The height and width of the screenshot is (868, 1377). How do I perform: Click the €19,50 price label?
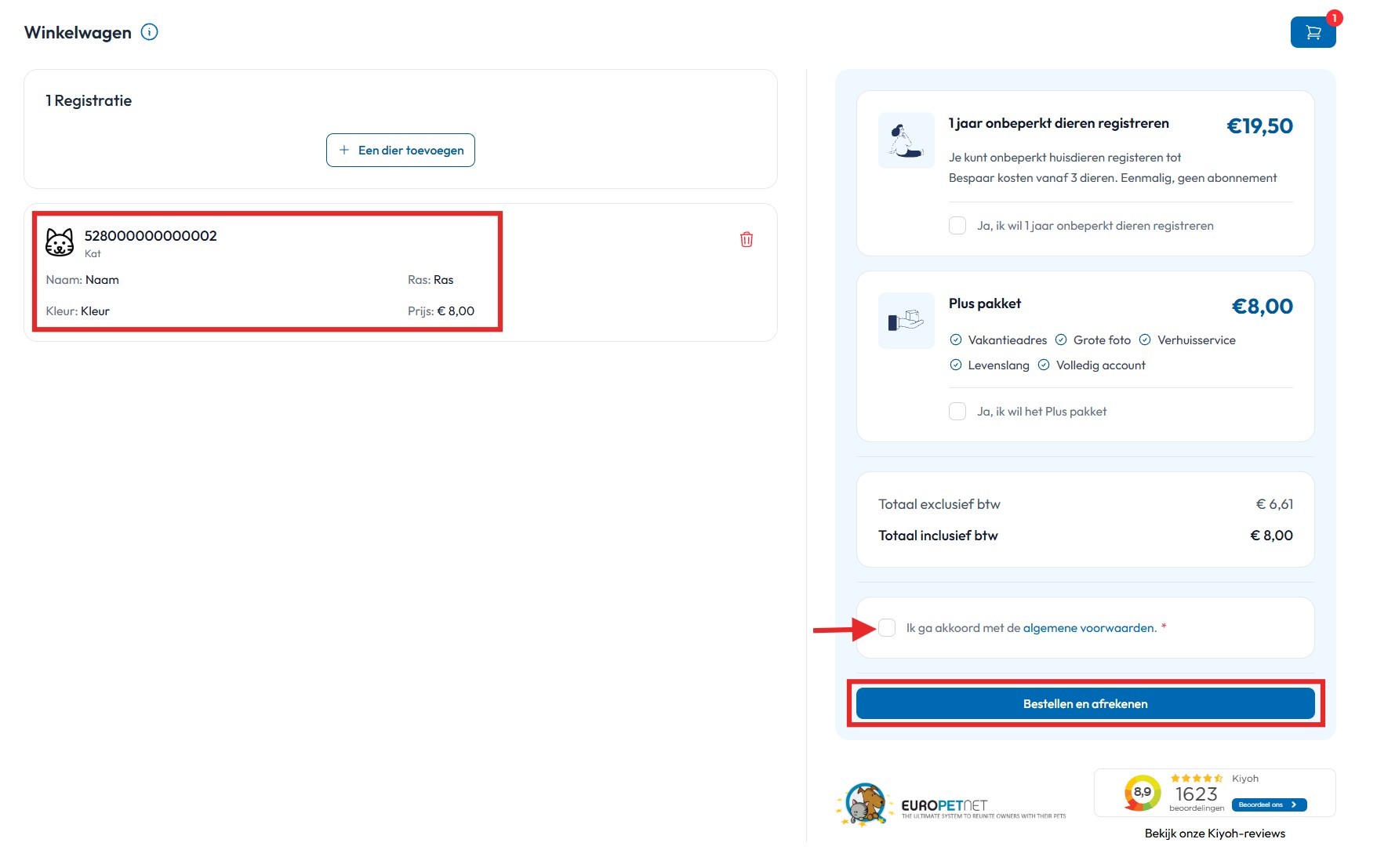coord(1259,126)
